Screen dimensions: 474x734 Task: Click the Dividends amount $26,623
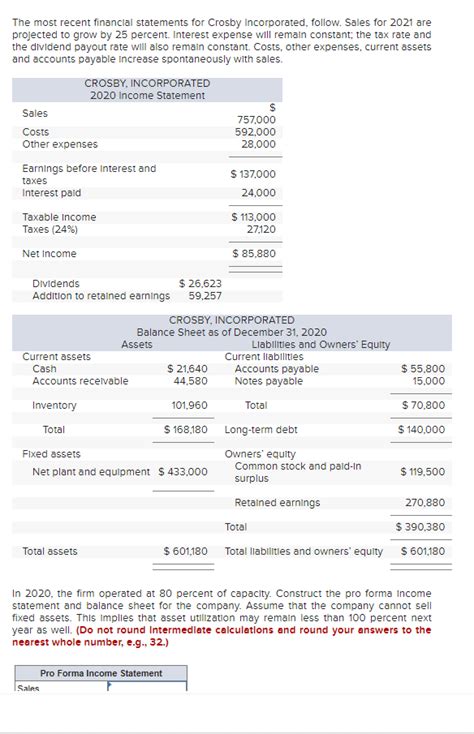click(x=200, y=284)
